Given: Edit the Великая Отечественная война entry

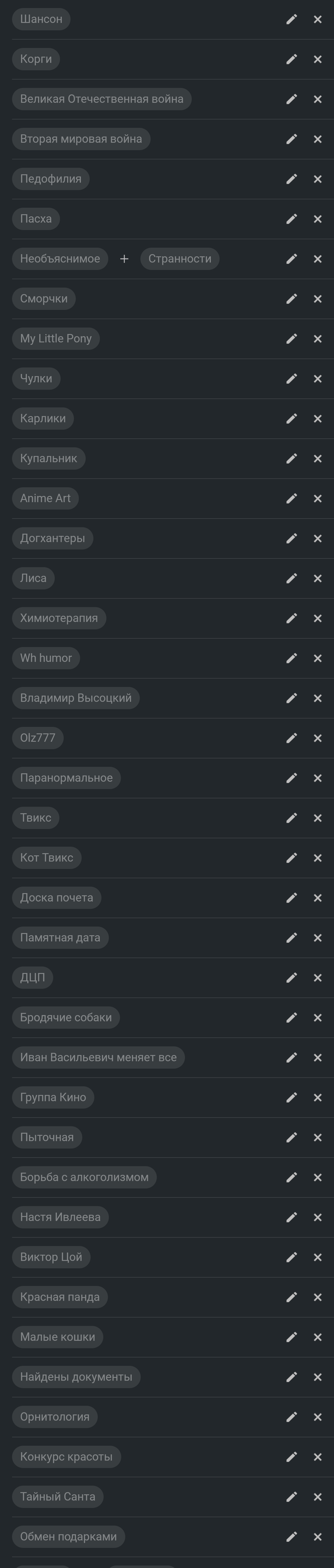Looking at the screenshot, I should (291, 99).
